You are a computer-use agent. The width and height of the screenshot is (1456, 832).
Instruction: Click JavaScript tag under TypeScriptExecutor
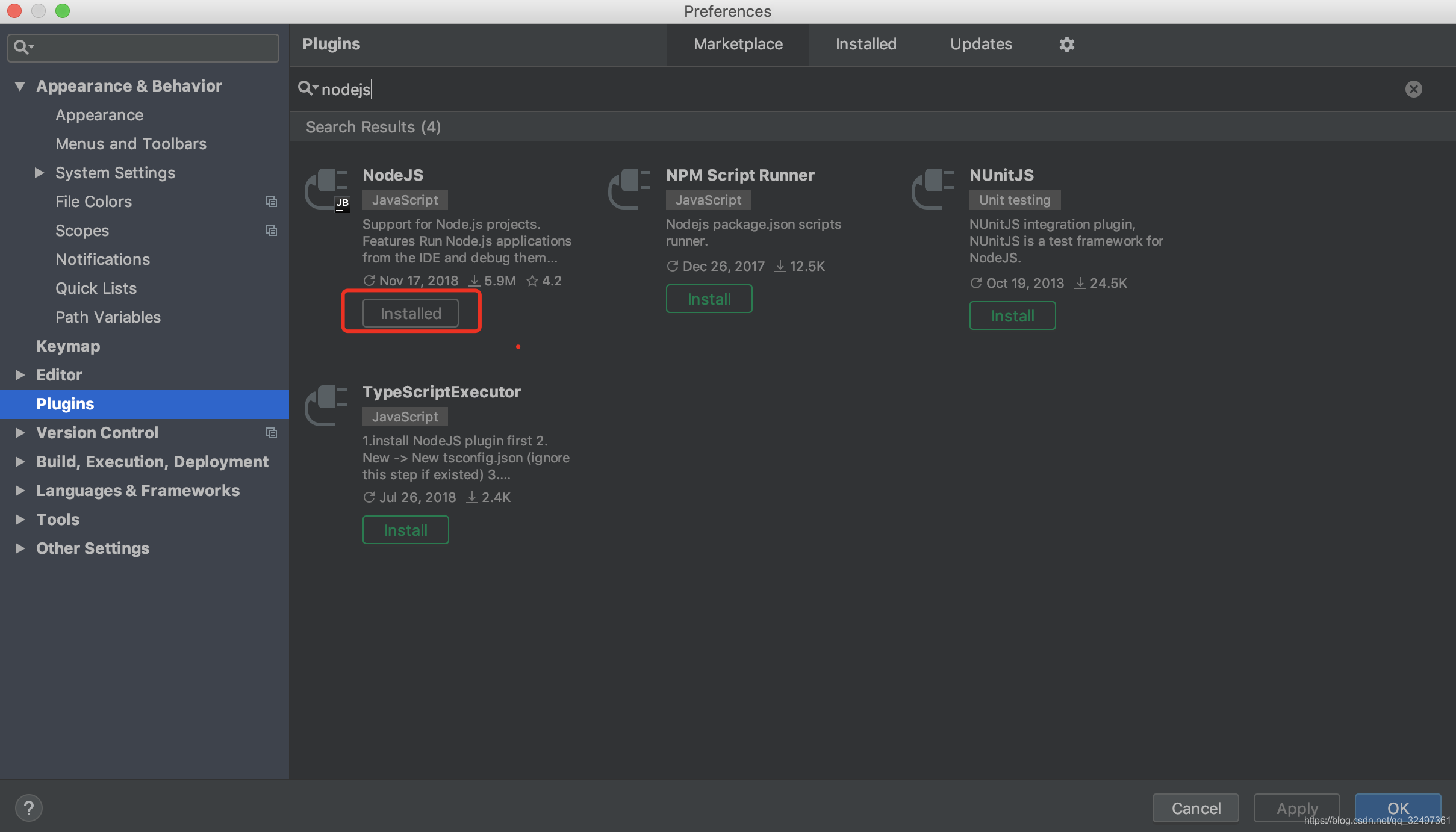pyautogui.click(x=405, y=417)
